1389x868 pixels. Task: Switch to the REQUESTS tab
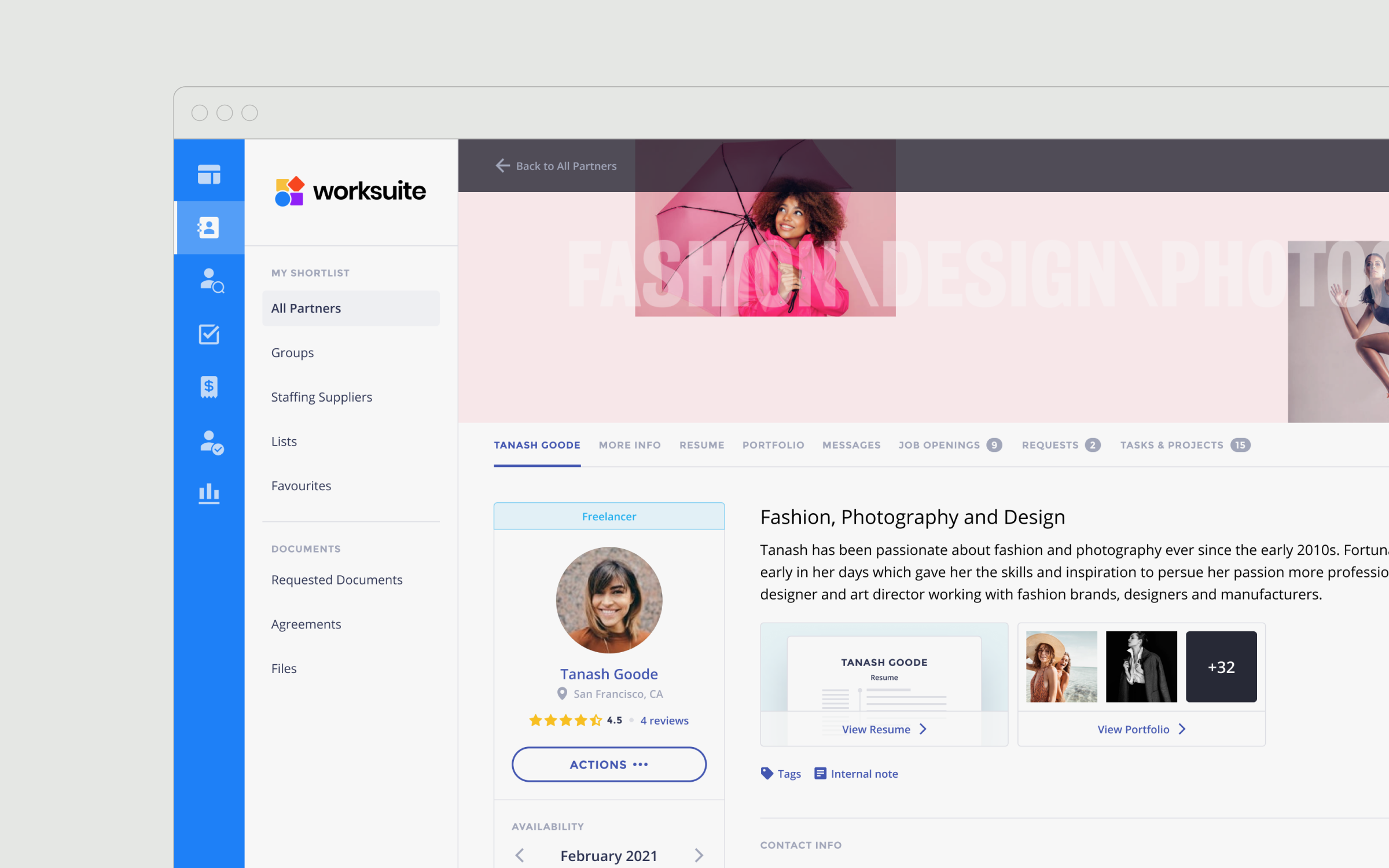pyautogui.click(x=1061, y=445)
